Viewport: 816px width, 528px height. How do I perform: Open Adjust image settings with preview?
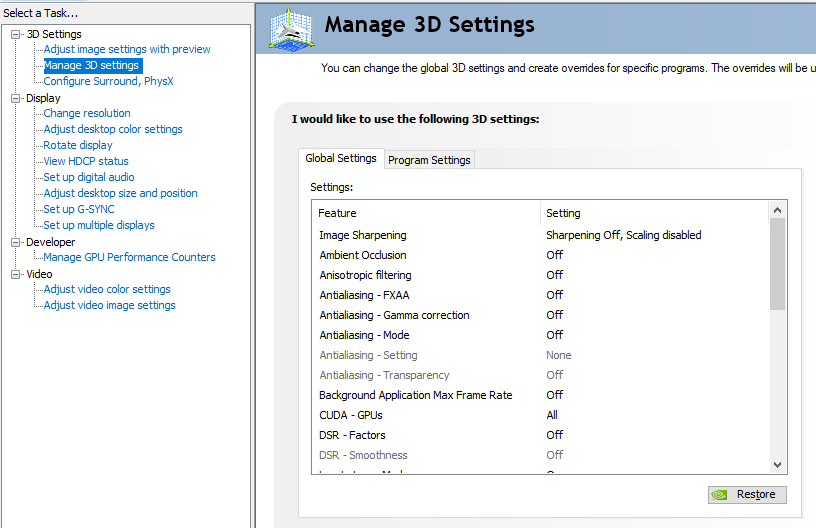point(127,49)
